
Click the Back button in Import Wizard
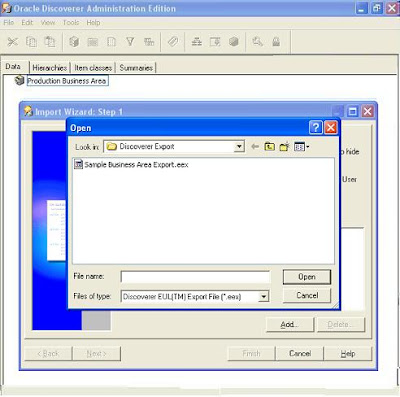click(x=48, y=353)
